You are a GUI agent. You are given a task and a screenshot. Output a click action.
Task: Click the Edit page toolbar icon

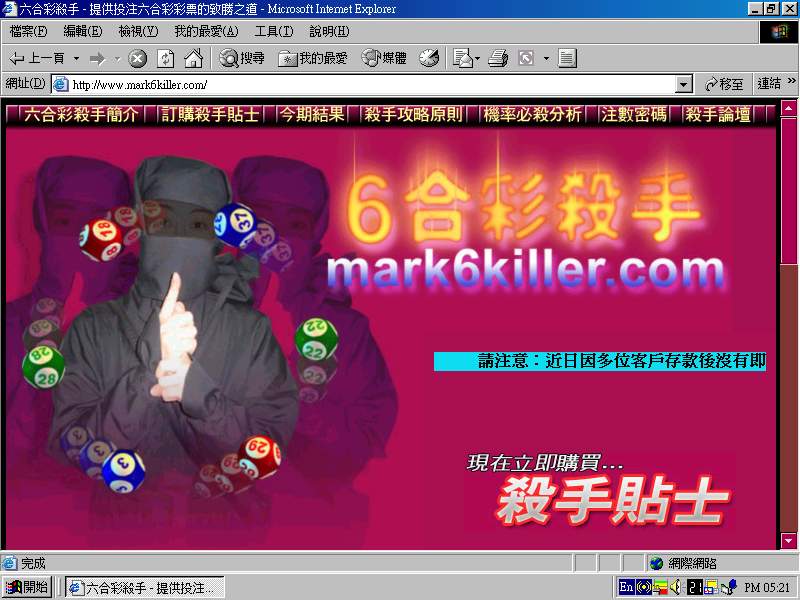coord(527,59)
